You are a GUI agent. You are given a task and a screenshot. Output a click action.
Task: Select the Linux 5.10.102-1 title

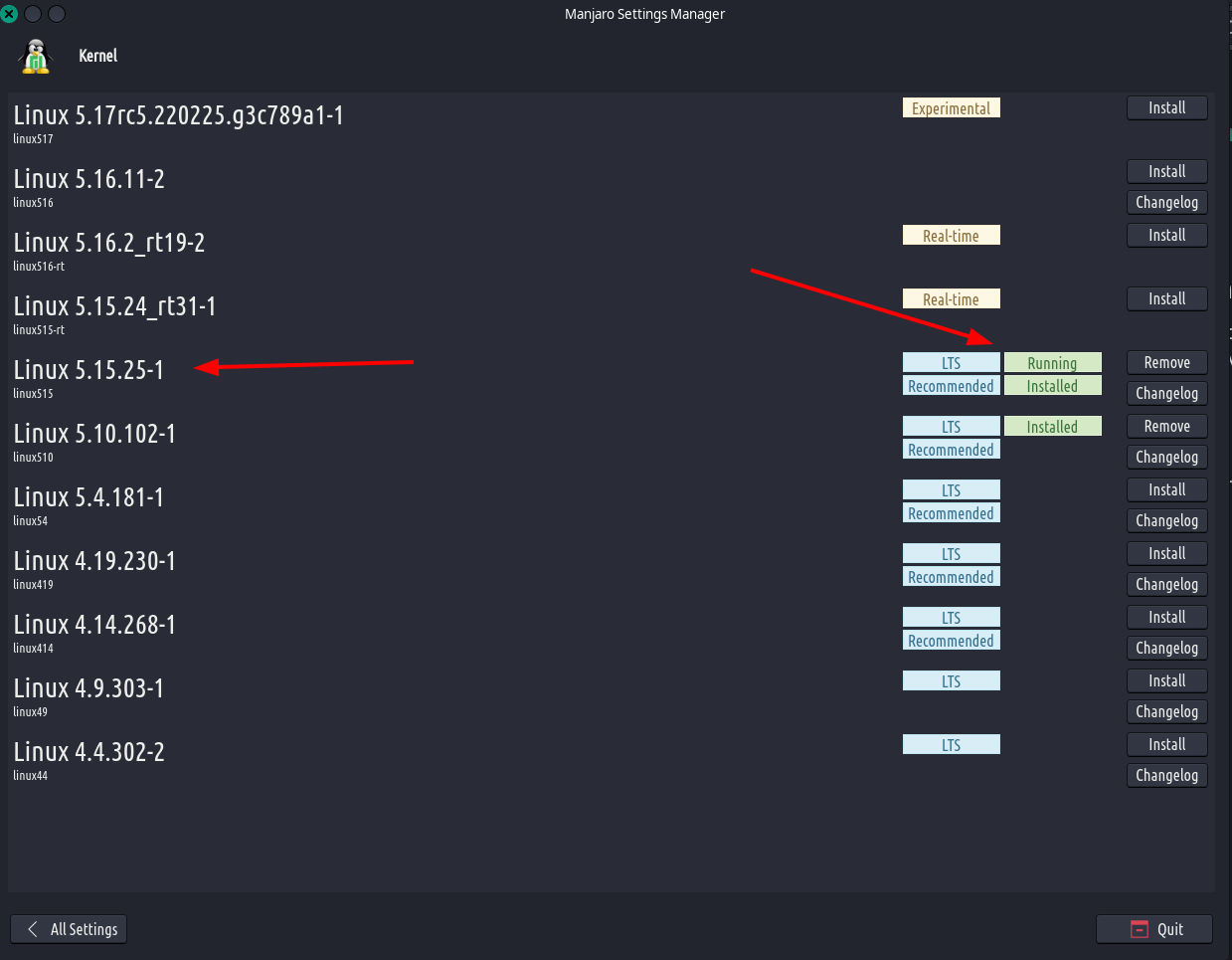[x=94, y=434]
